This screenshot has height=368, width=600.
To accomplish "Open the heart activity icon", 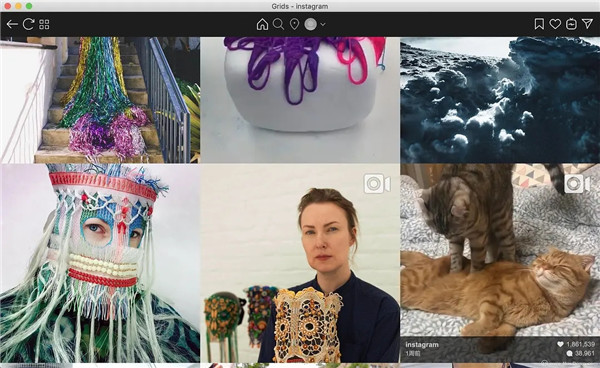I will (x=555, y=24).
